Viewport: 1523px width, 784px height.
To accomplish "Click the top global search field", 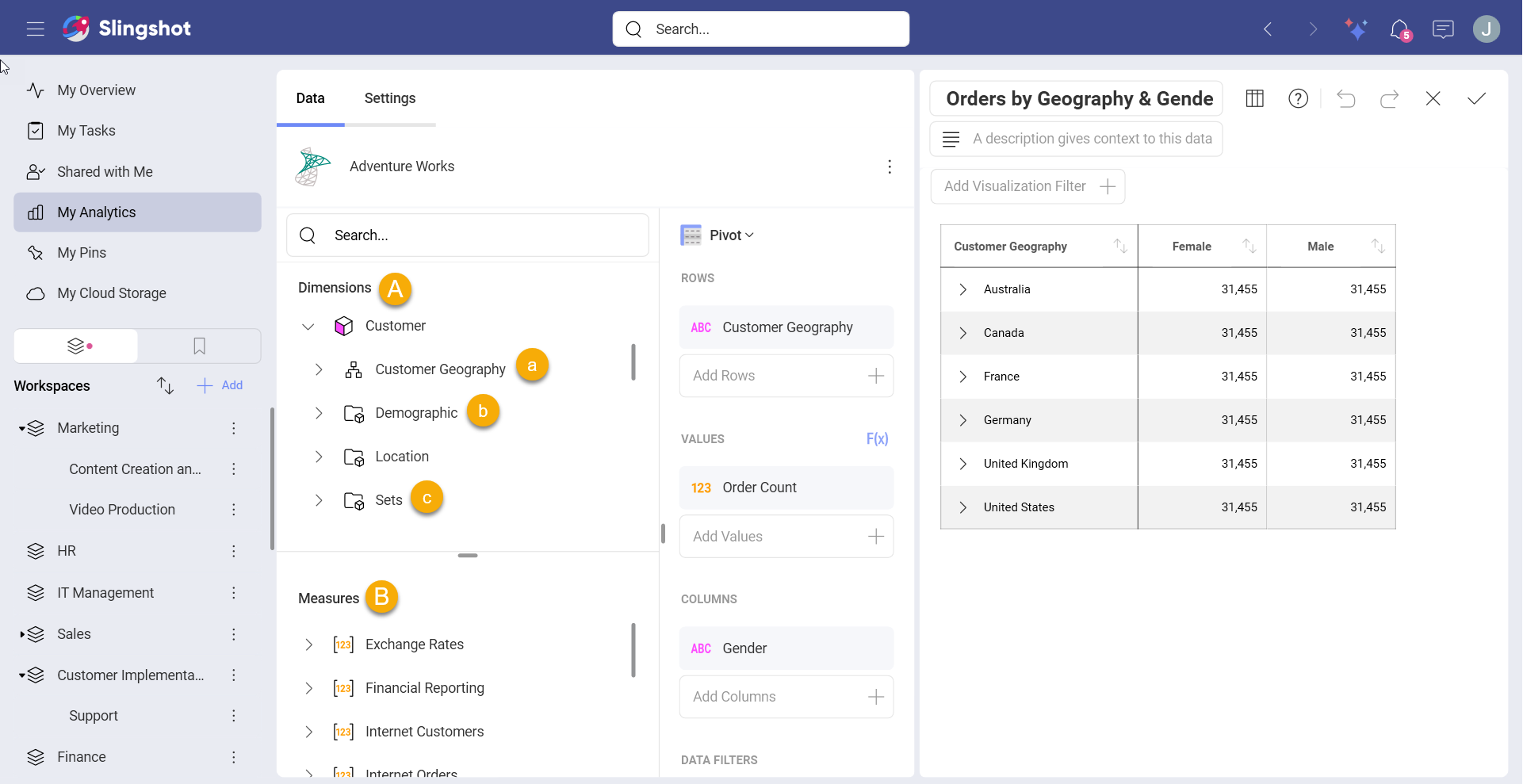I will pos(761,29).
